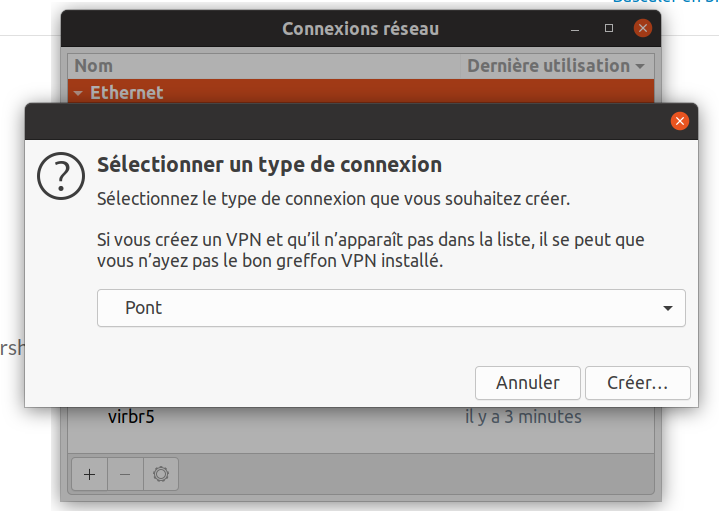This screenshot has width=719, height=511.
Task: Sort by the Nom column header
Action: click(264, 66)
